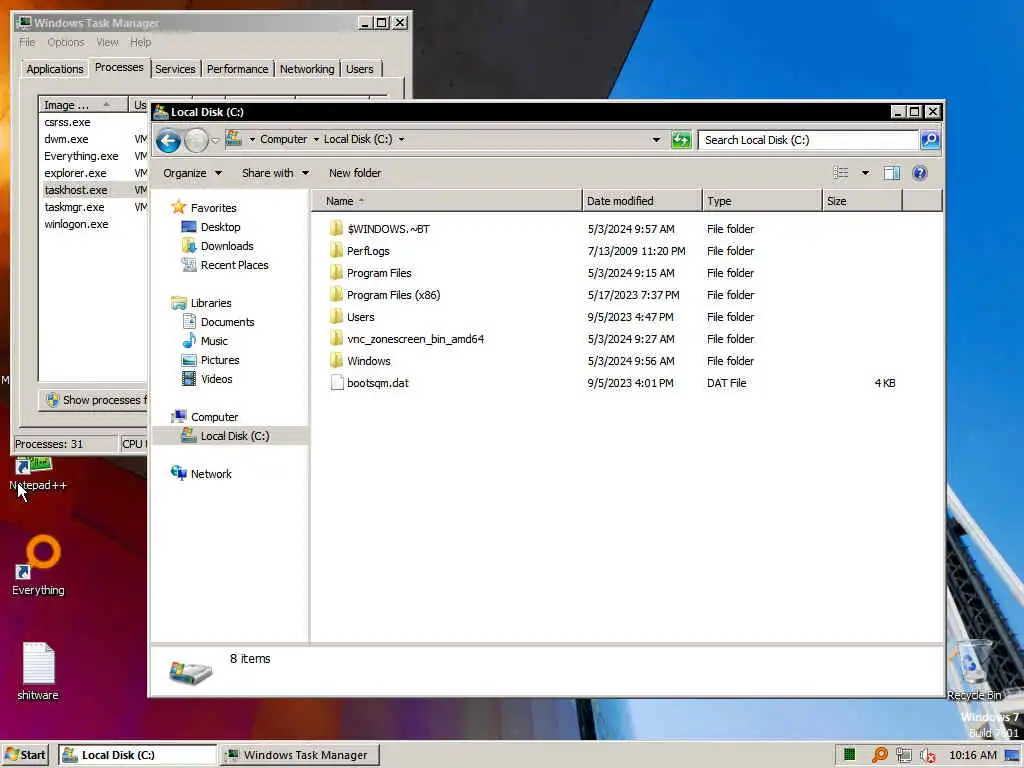Switch to Networking tab in Task Manager
The width and height of the screenshot is (1024, 768).
pos(307,69)
